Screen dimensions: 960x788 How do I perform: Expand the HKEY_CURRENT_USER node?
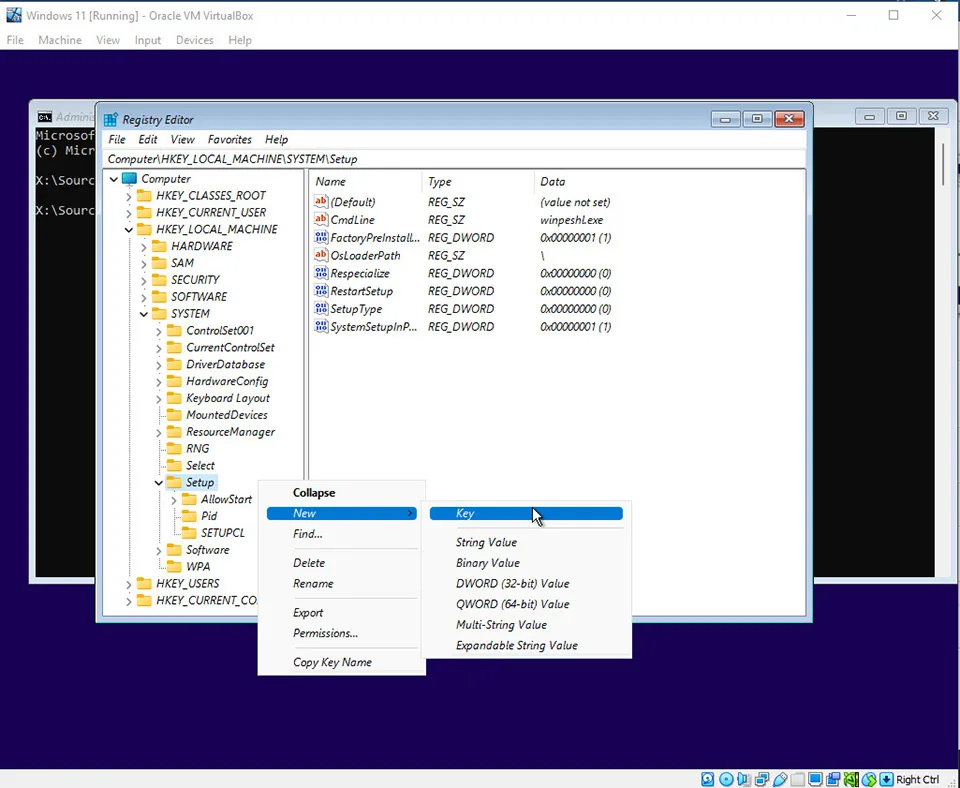(x=129, y=213)
